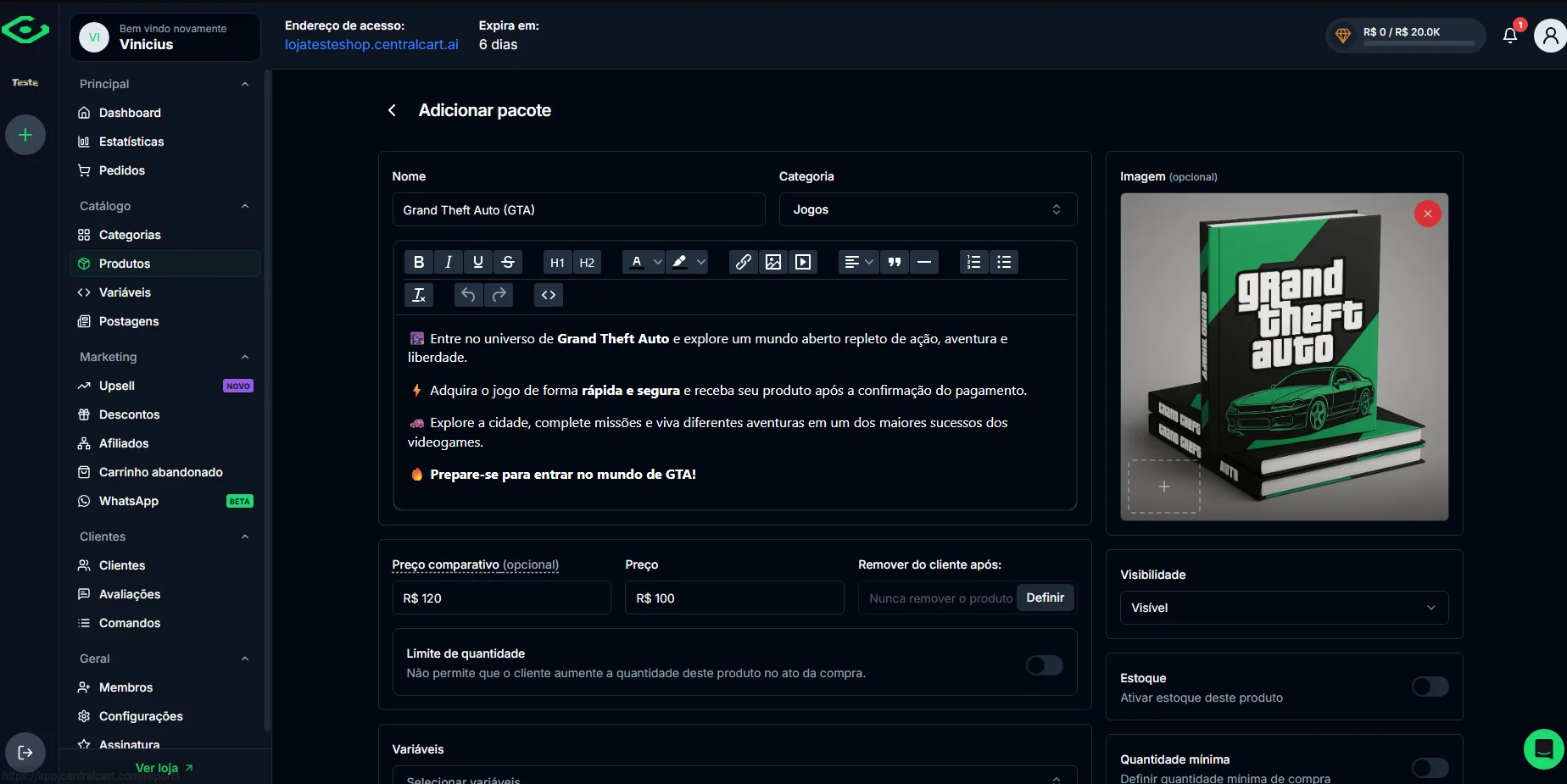This screenshot has height=784, width=1567.
Task: Open Estatísticas page
Action: (165, 142)
